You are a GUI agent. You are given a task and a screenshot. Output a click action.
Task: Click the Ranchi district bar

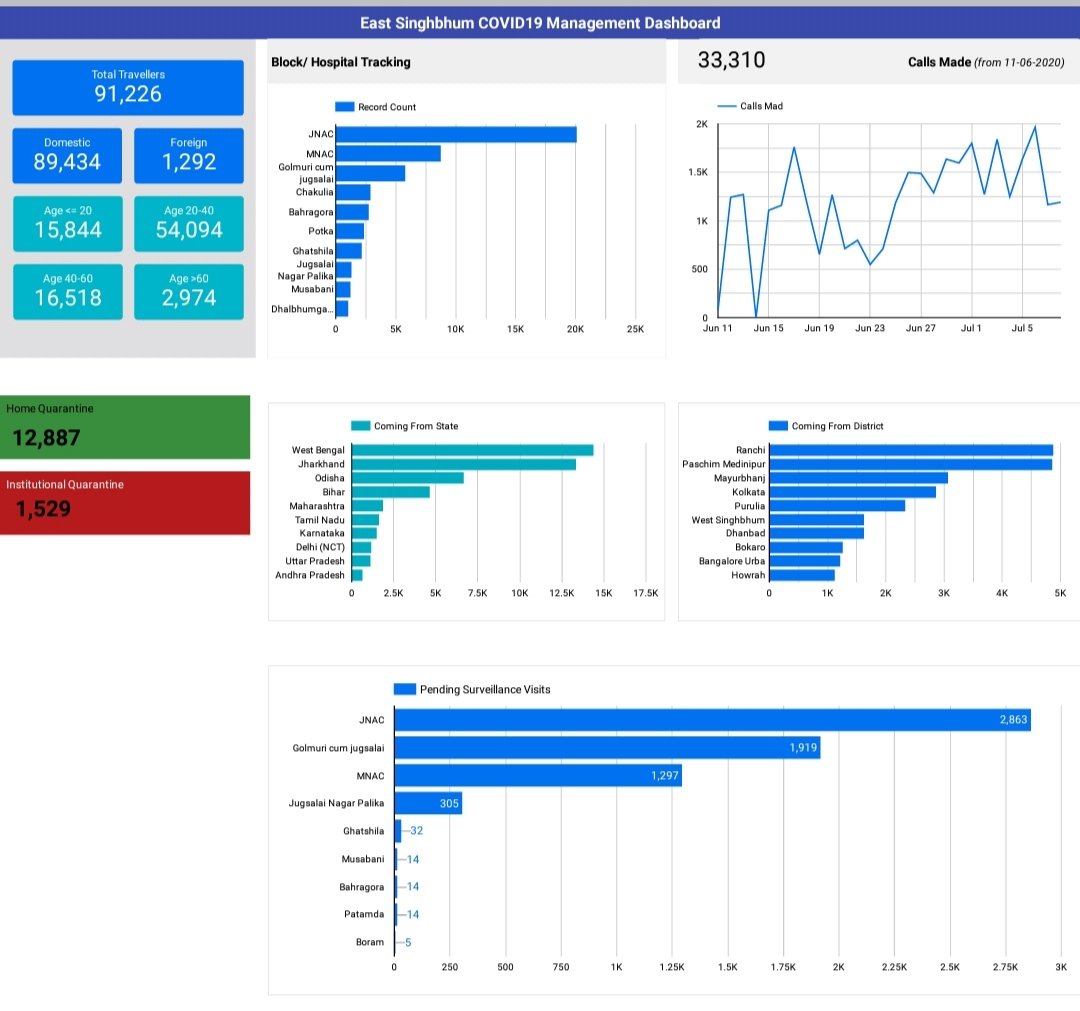click(x=911, y=450)
